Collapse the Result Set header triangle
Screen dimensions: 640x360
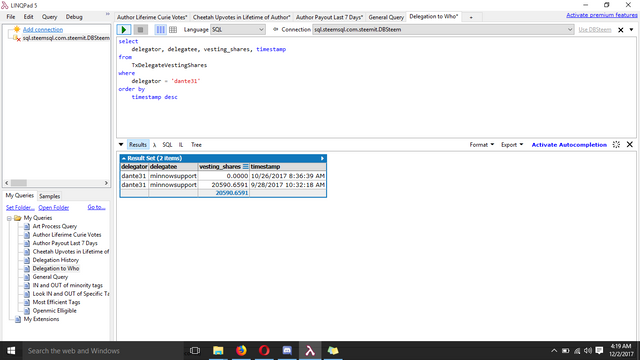(x=123, y=158)
